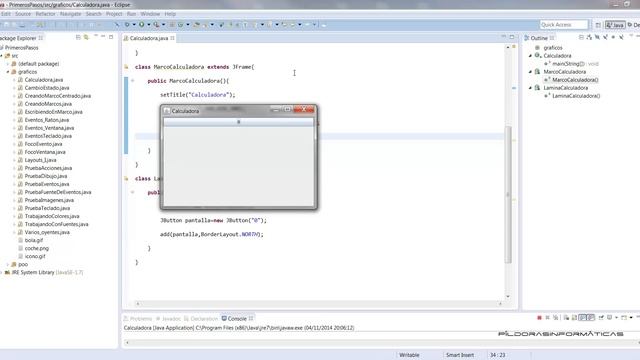Screen dimensions: 640x360
Task: Click Remove Launch icon in Console toolbar
Action: [x=547, y=318]
